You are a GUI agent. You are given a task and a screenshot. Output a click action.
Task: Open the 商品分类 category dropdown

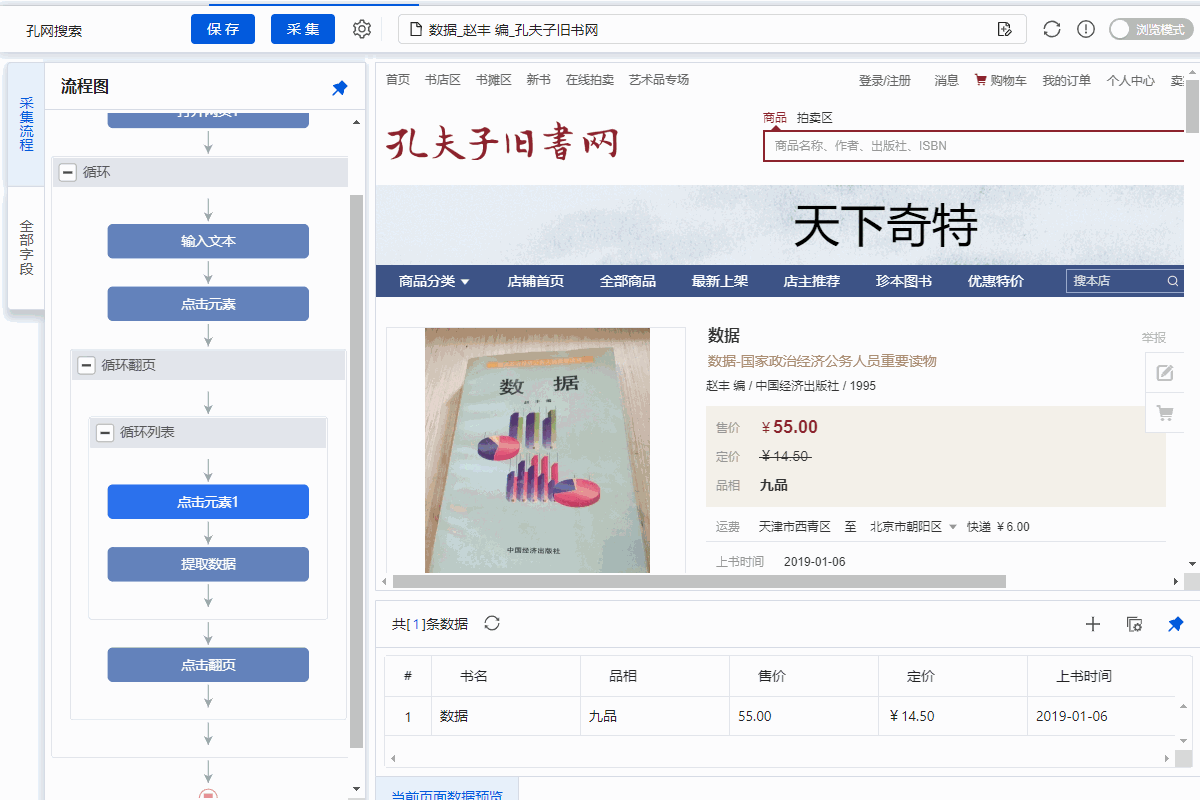434,281
